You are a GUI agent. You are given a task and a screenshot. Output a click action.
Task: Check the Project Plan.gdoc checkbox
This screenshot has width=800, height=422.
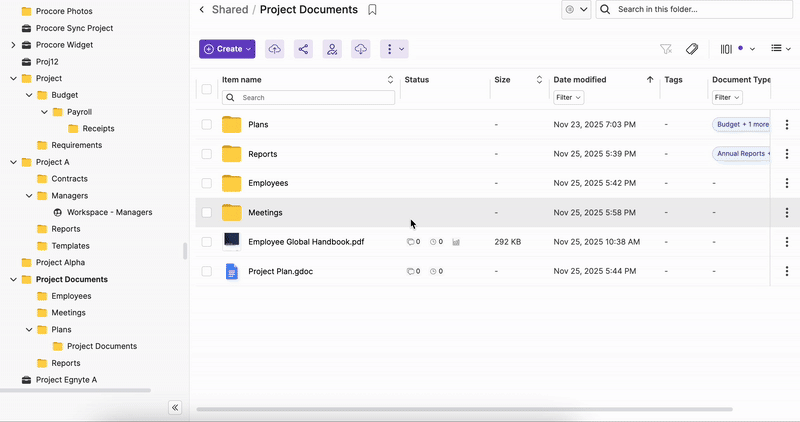point(207,271)
